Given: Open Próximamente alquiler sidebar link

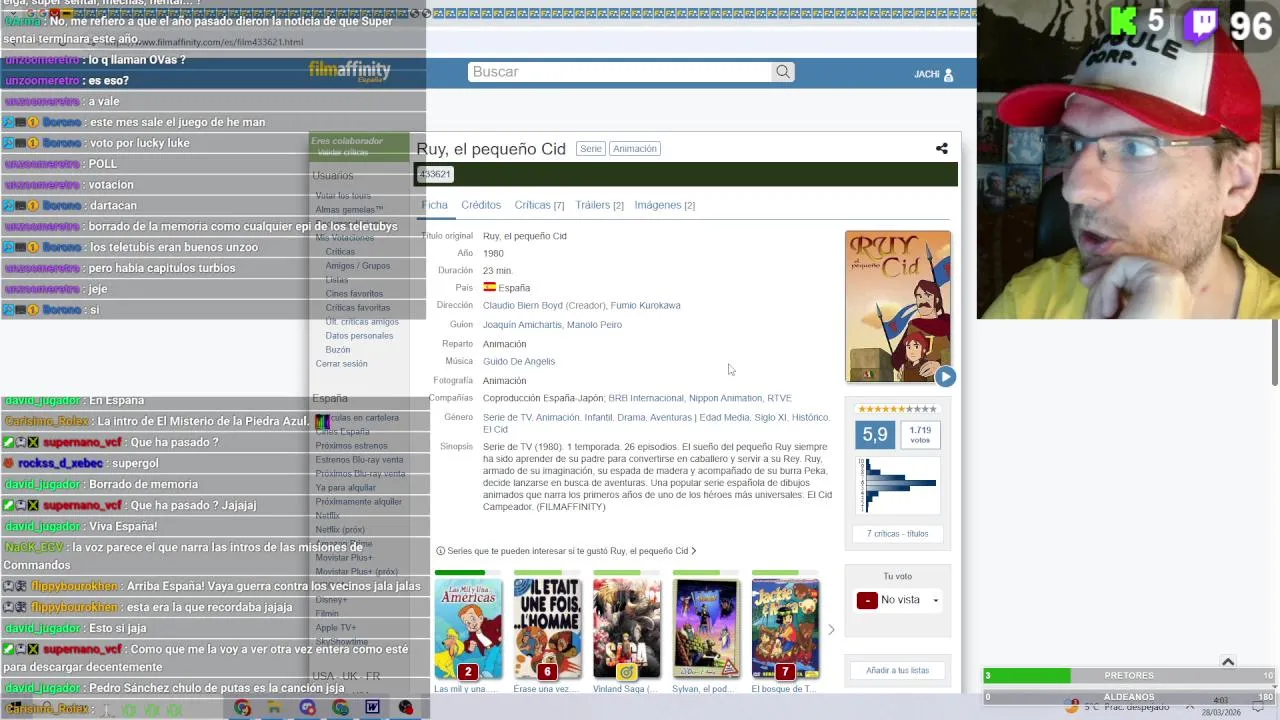Looking at the screenshot, I should click(x=359, y=502).
